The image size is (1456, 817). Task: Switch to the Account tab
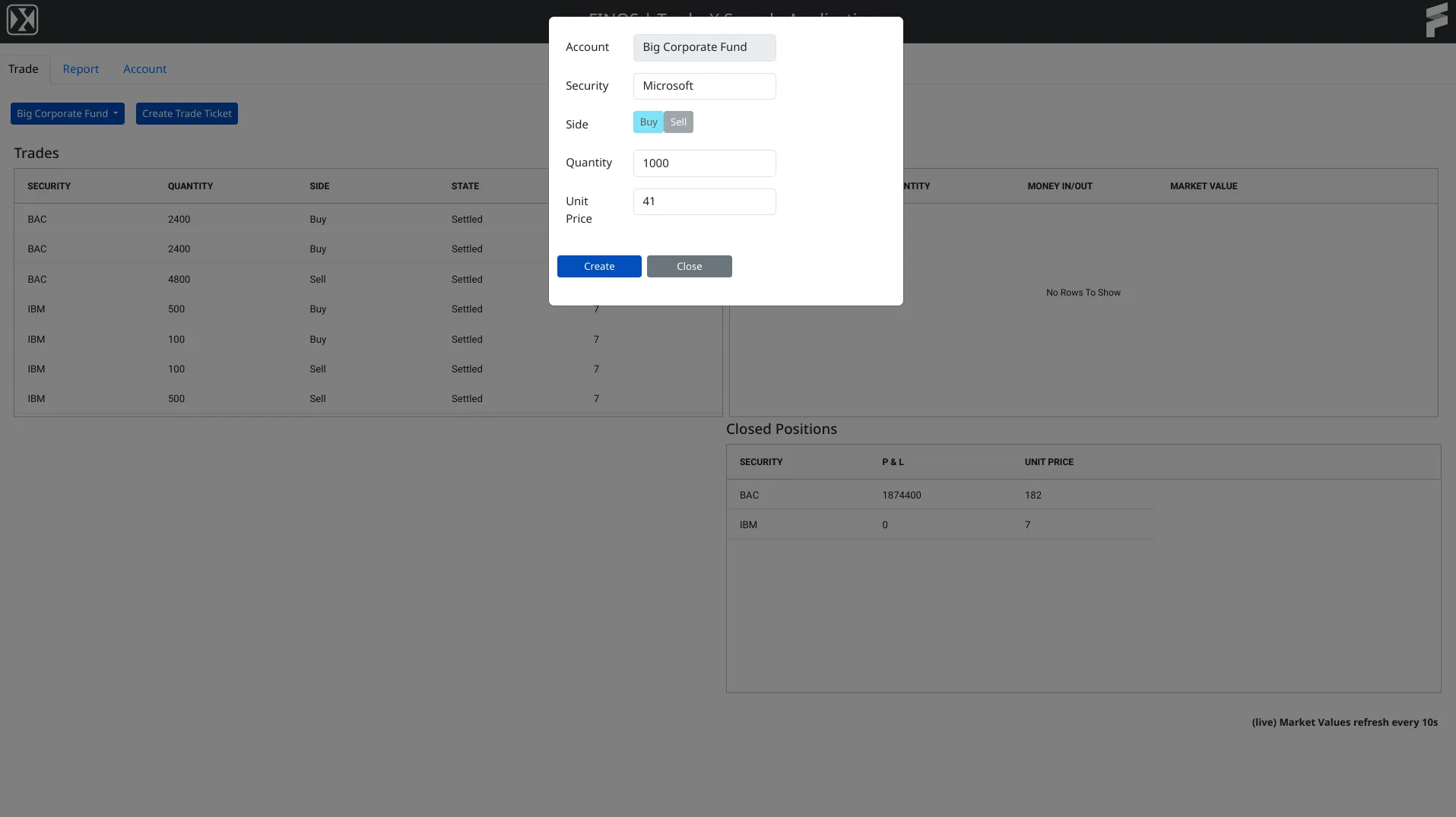pyautogui.click(x=144, y=68)
